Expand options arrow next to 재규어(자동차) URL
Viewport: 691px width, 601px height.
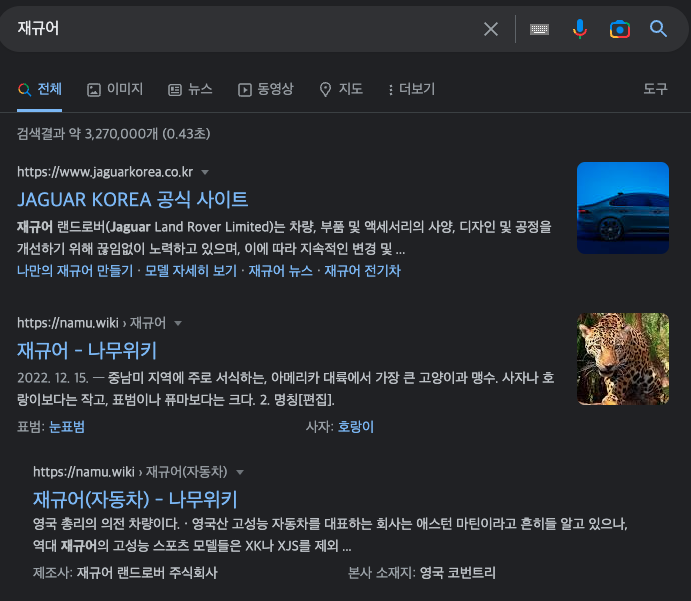[x=240, y=472]
